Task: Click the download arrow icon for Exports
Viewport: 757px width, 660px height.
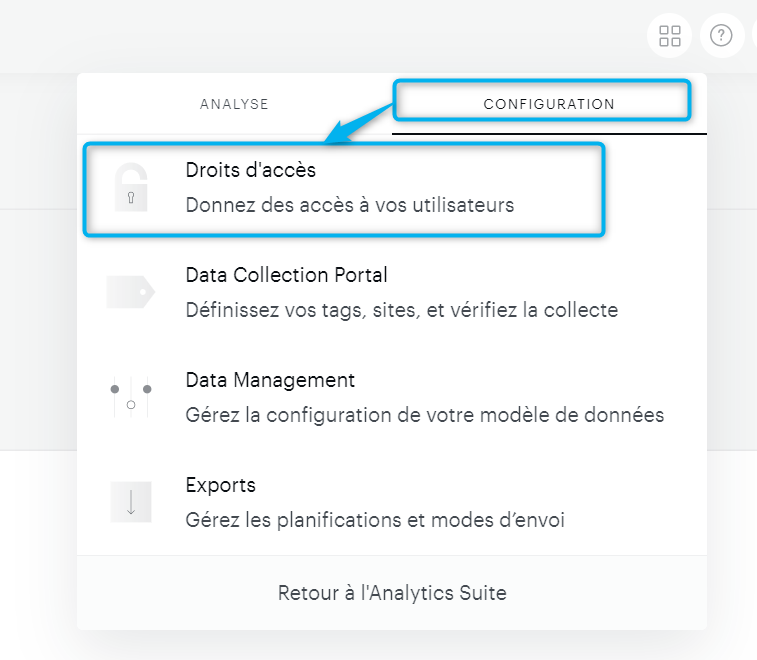Action: click(x=131, y=502)
